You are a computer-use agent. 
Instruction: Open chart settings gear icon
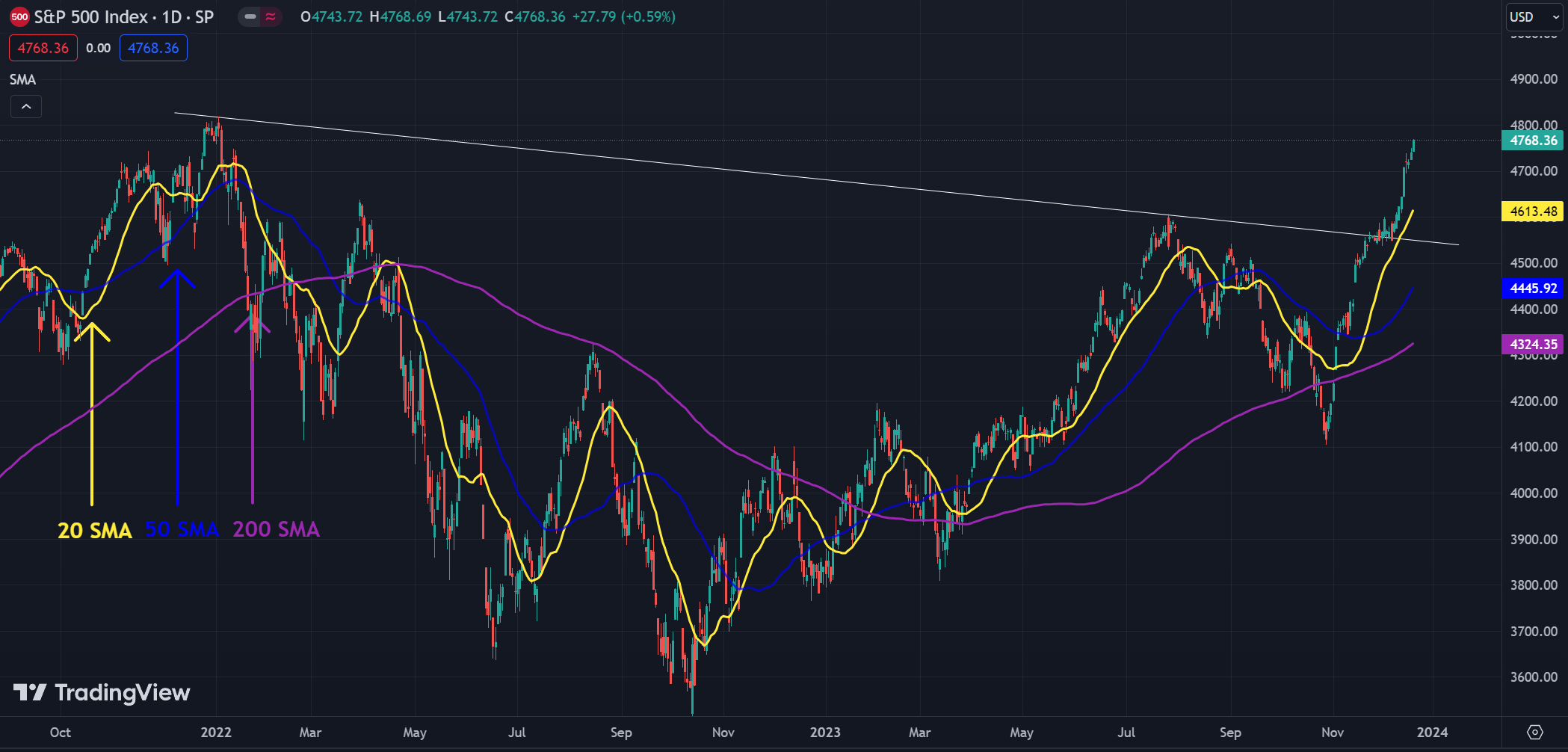[1534, 732]
